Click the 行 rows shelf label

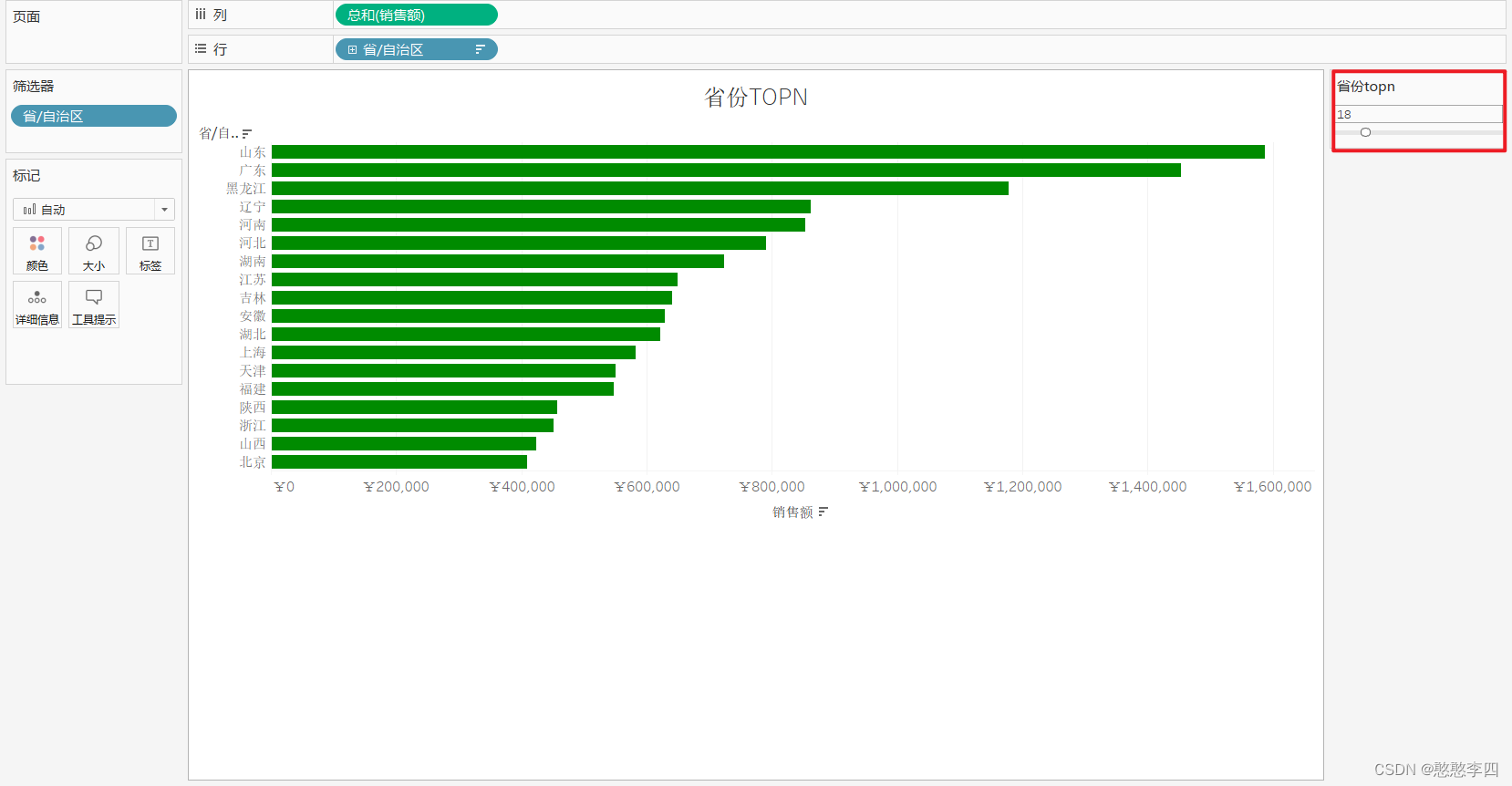pyautogui.click(x=220, y=49)
